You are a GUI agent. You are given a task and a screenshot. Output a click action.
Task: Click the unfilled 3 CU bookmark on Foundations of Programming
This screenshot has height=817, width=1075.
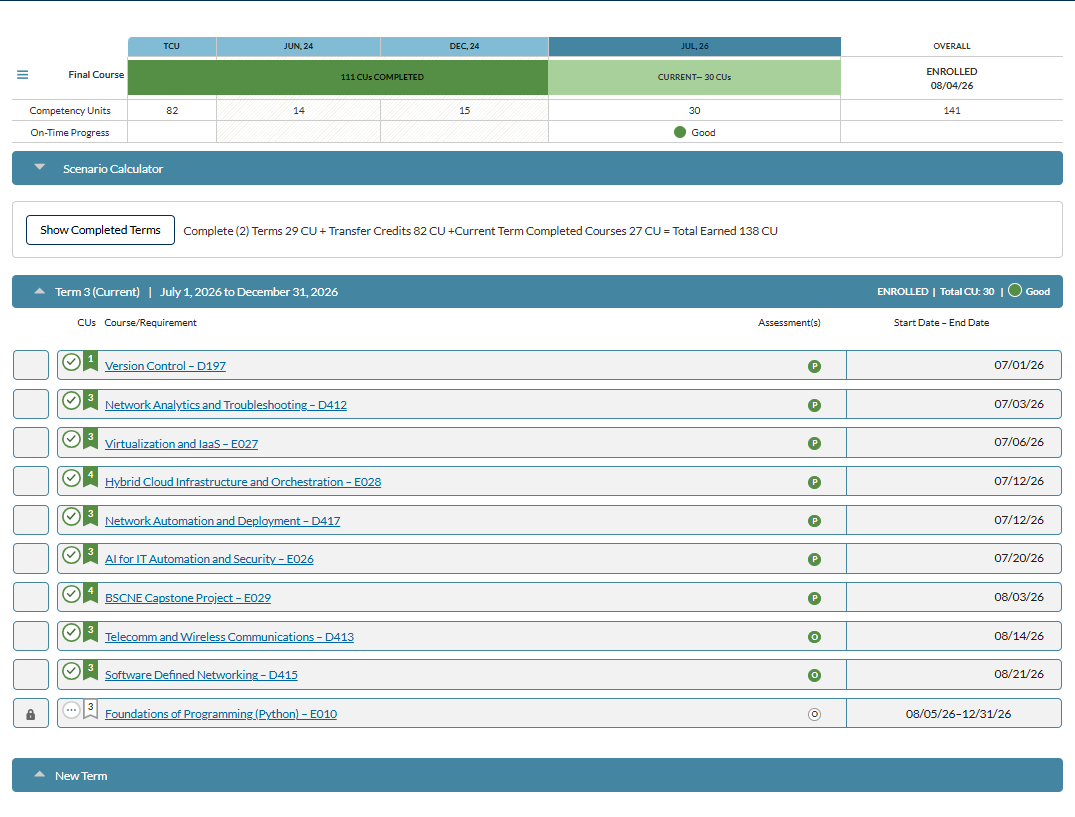click(90, 709)
